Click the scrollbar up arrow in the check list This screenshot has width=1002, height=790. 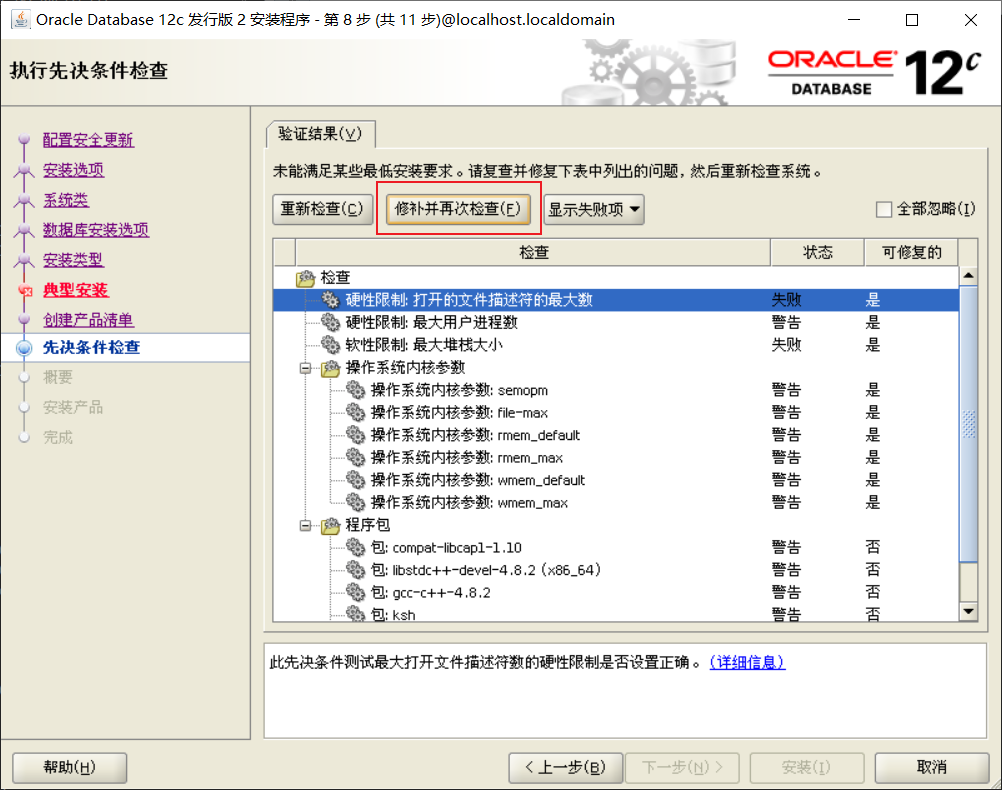pyautogui.click(x=969, y=275)
